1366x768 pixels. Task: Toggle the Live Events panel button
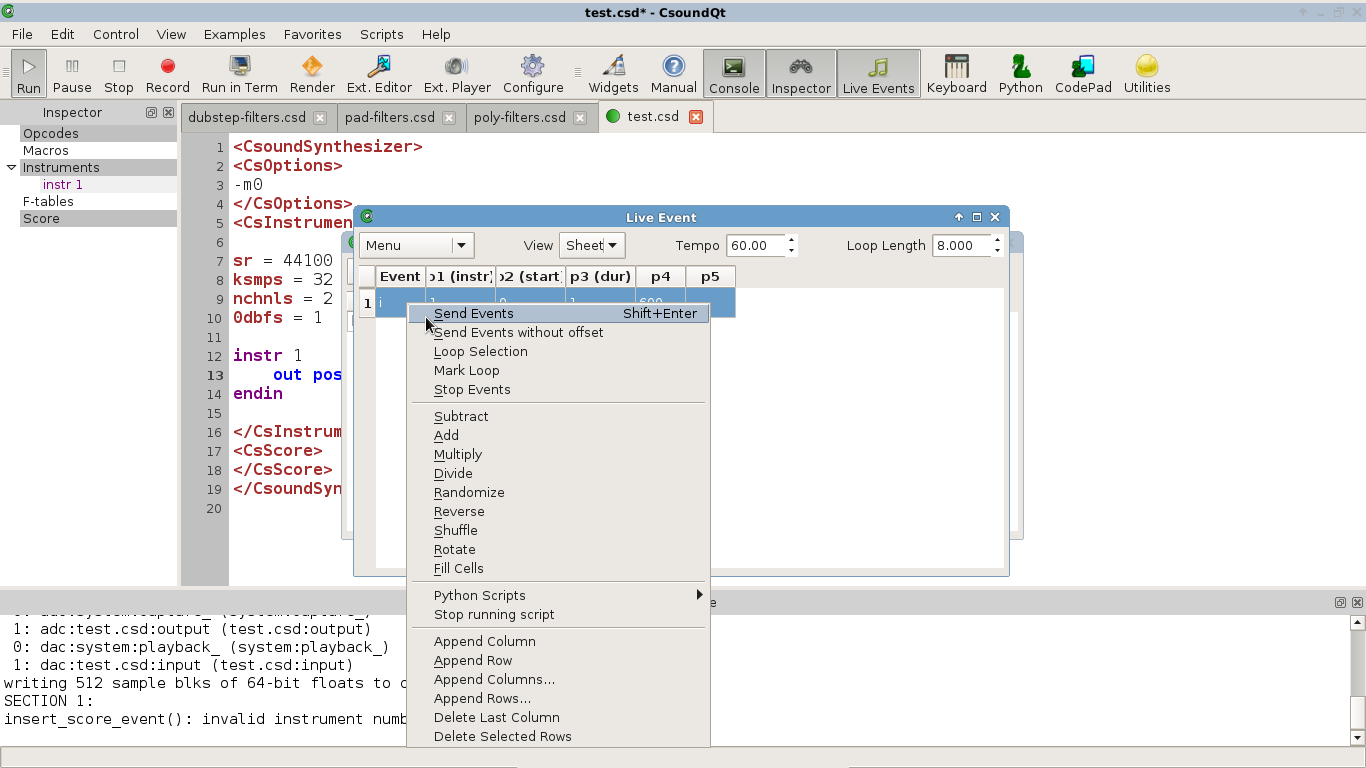coord(878,73)
